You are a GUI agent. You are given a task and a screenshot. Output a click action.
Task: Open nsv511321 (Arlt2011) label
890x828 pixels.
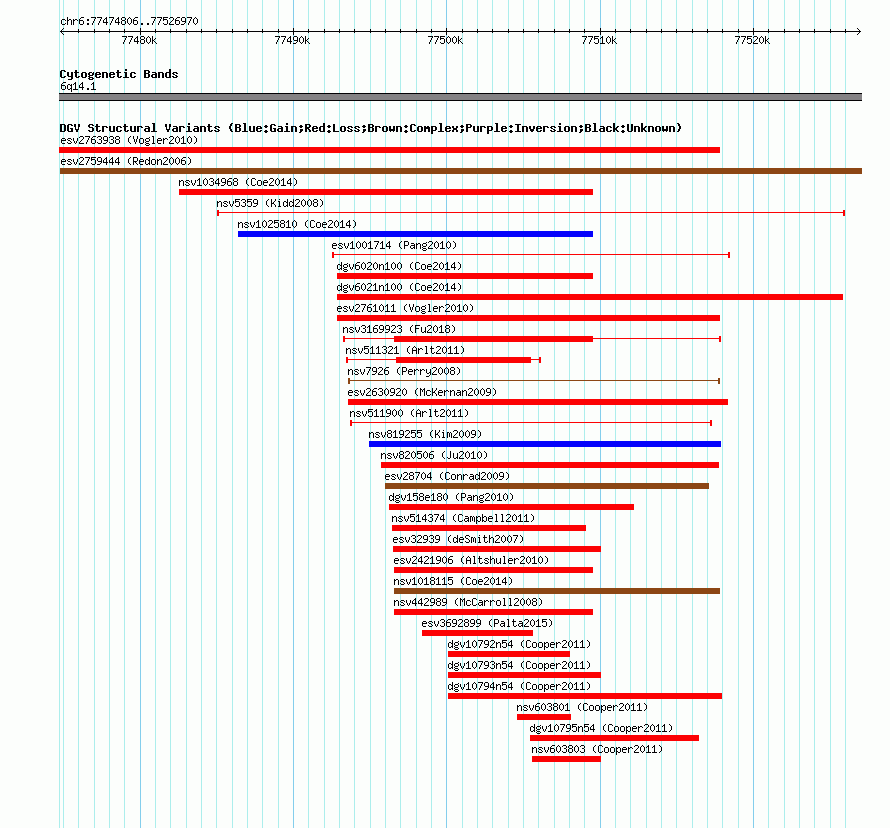(x=405, y=350)
